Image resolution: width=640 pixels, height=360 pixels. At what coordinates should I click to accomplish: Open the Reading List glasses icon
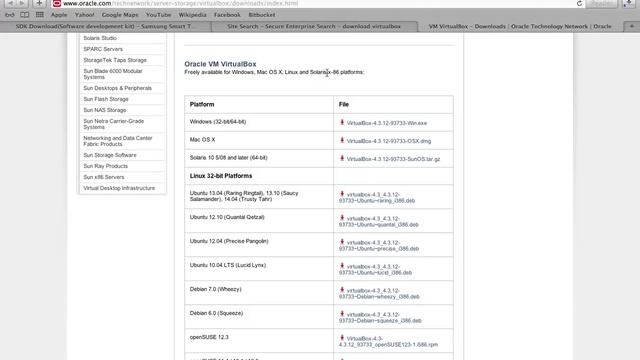(10, 15)
